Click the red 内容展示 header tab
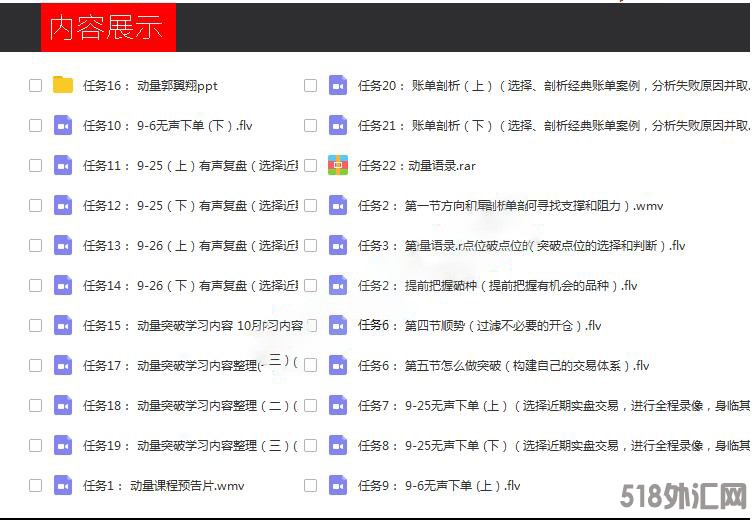Screen dimensions: 754x520 point(108,27)
